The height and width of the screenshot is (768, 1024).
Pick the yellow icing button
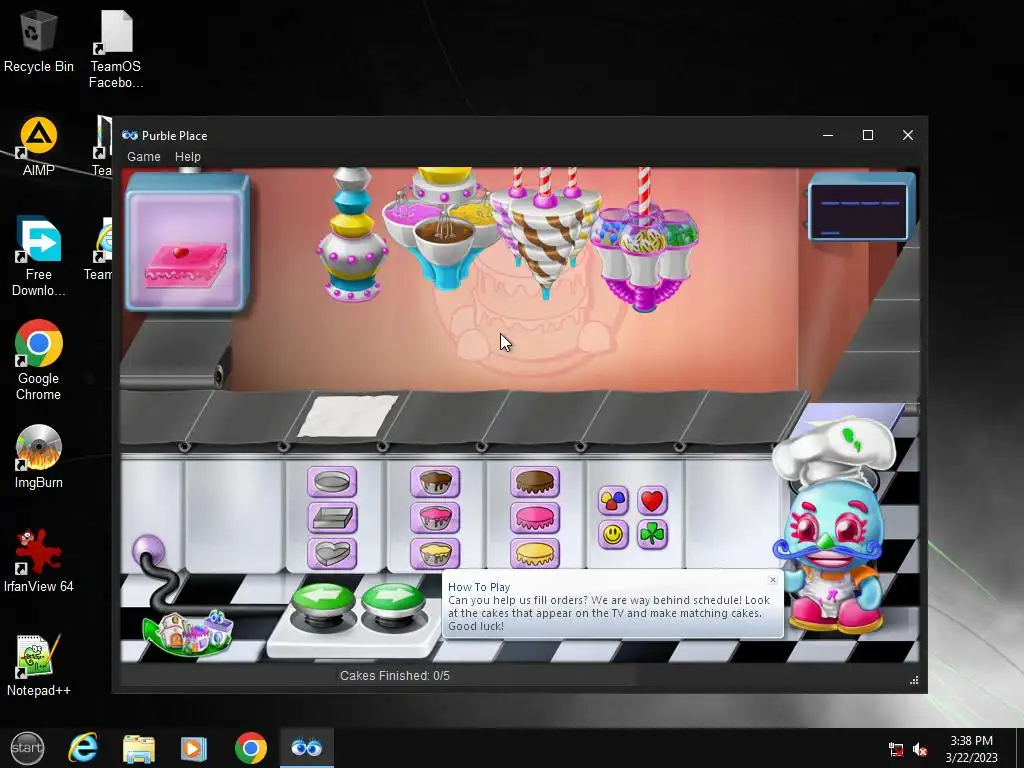click(x=535, y=553)
